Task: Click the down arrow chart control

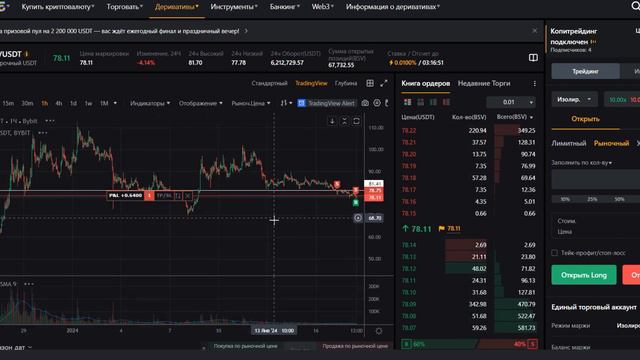Action: (332, 121)
